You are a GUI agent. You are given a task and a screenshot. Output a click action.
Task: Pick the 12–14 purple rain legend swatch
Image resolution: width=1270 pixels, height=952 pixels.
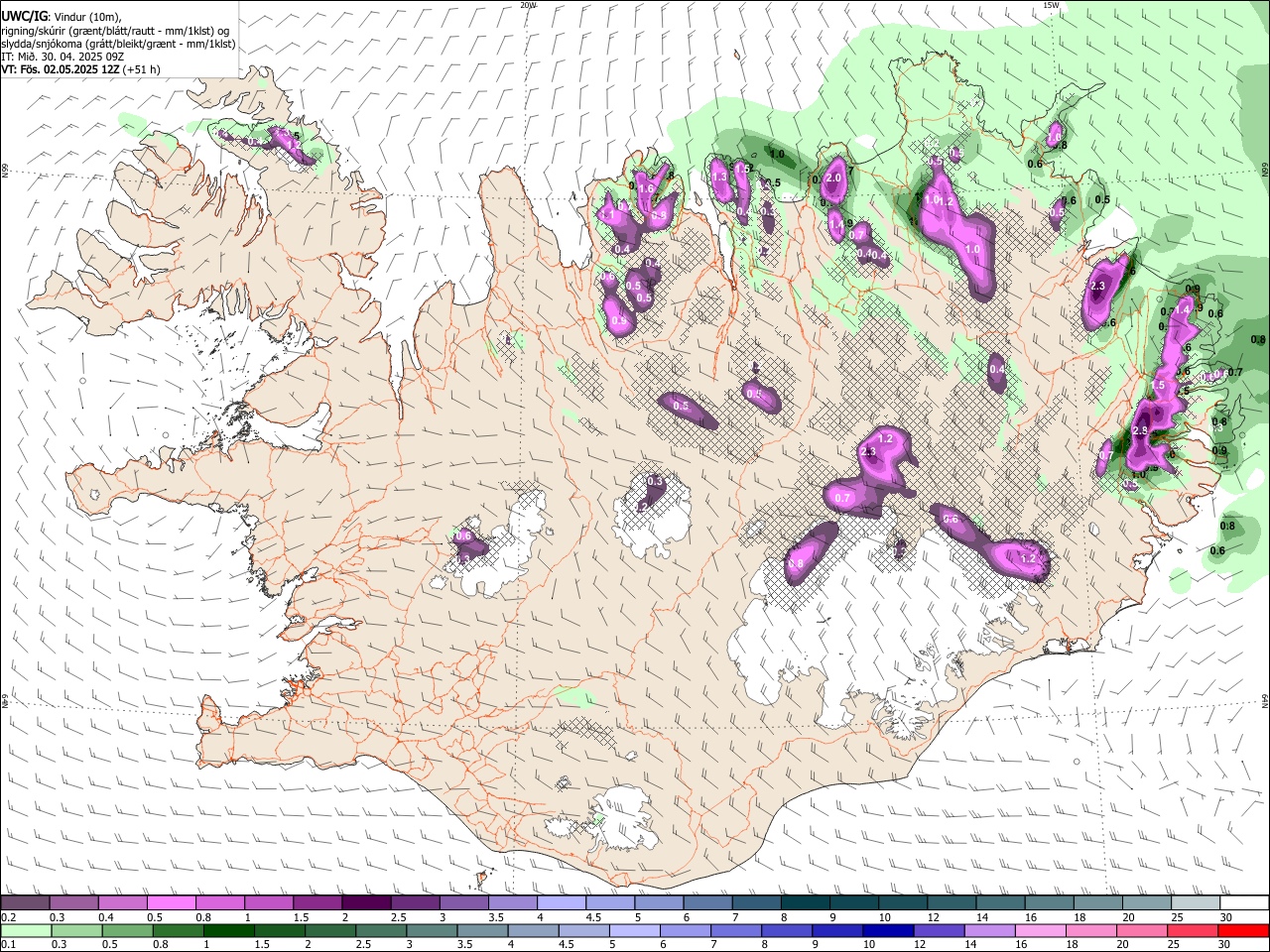[x=941, y=931]
